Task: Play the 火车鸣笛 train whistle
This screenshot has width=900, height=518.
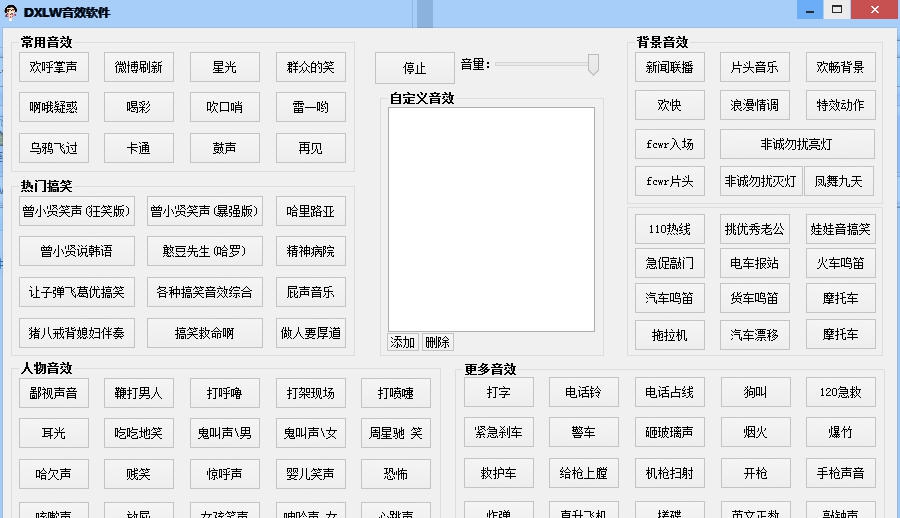Action: 840,263
